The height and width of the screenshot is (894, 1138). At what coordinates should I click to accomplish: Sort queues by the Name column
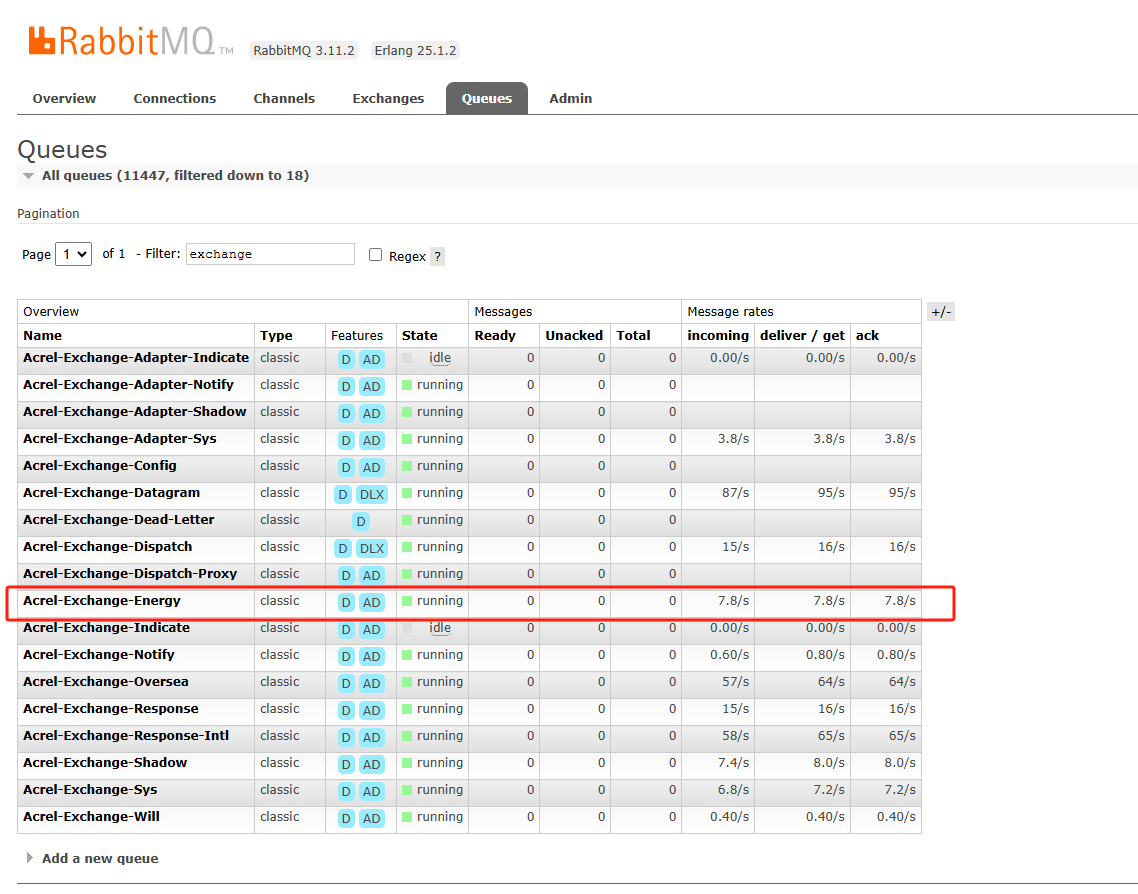[43, 336]
